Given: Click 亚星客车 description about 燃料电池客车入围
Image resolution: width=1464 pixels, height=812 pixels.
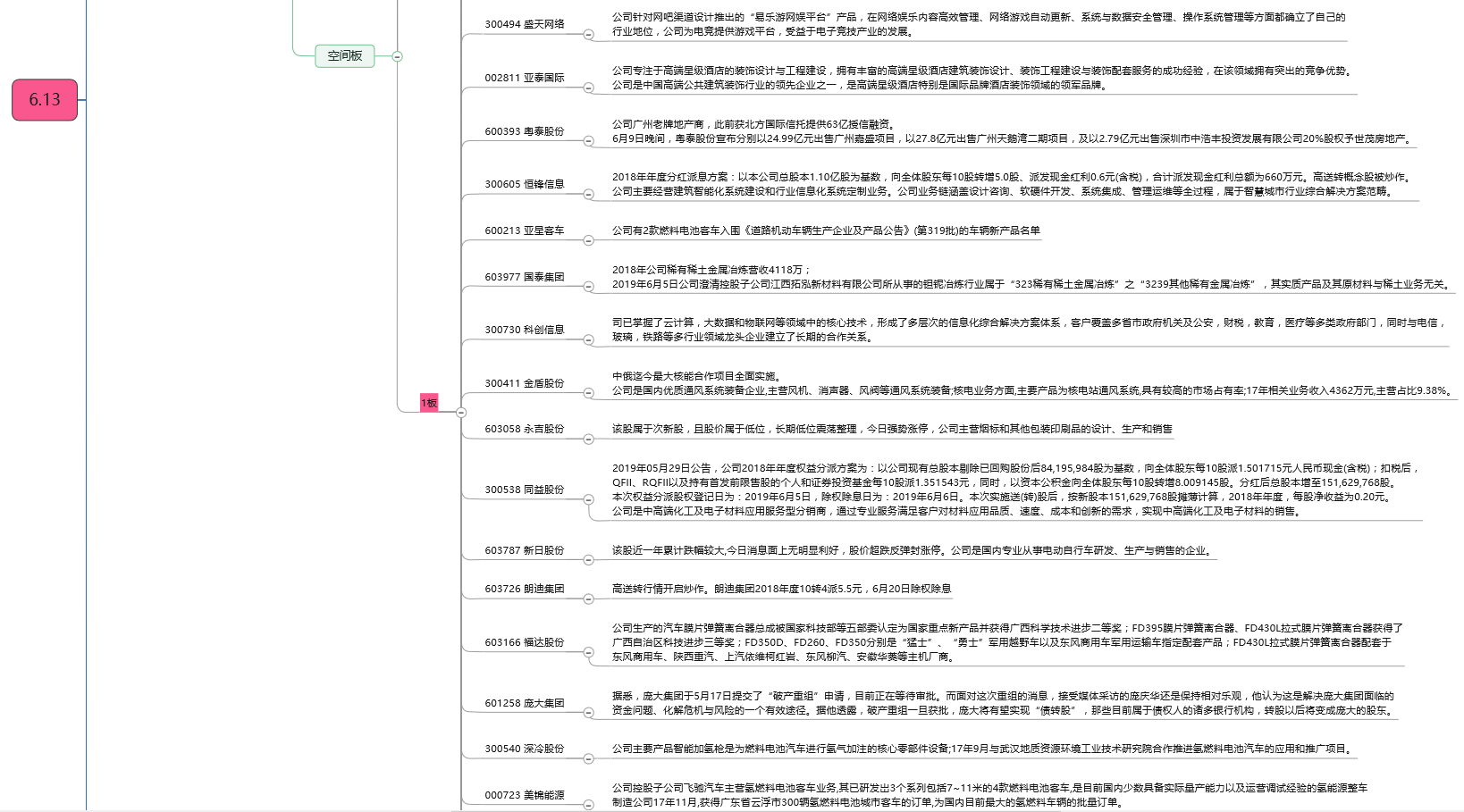Looking at the screenshot, I should (827, 230).
